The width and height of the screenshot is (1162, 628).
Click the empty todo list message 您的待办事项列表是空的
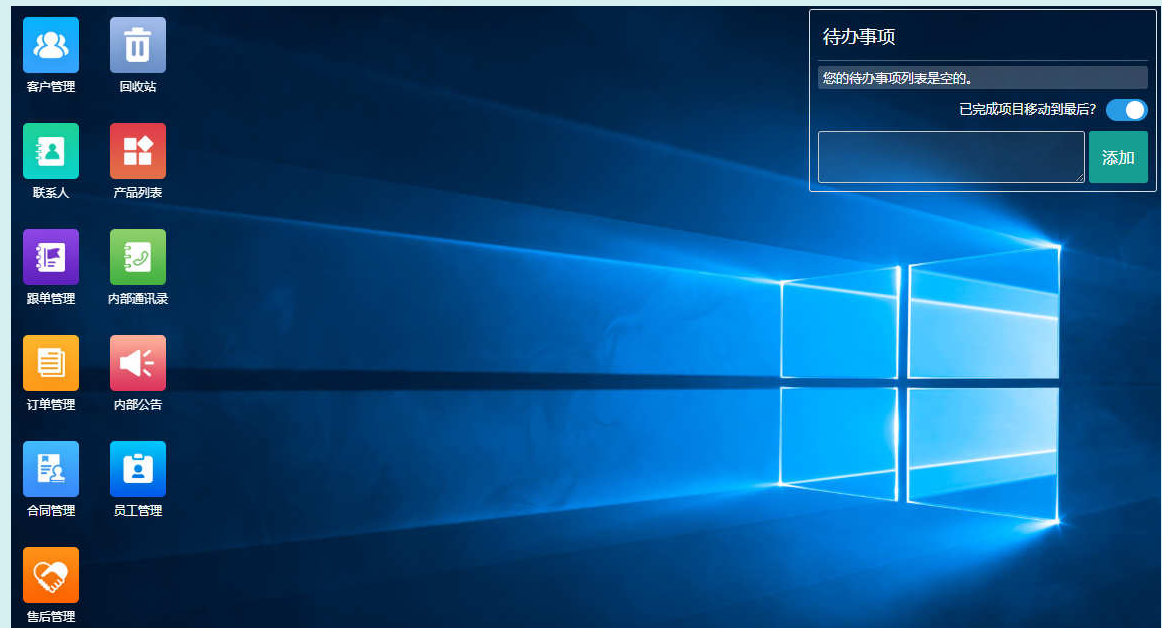[898, 78]
